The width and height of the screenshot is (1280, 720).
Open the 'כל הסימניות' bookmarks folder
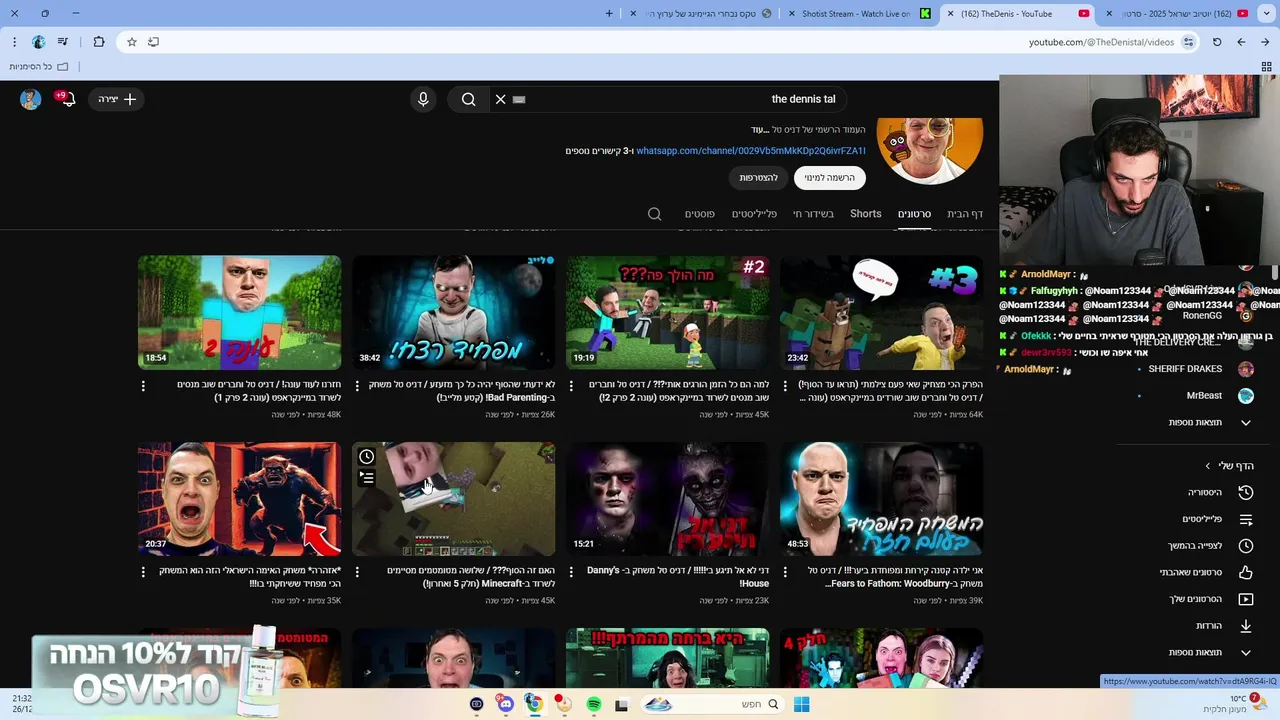[39, 67]
